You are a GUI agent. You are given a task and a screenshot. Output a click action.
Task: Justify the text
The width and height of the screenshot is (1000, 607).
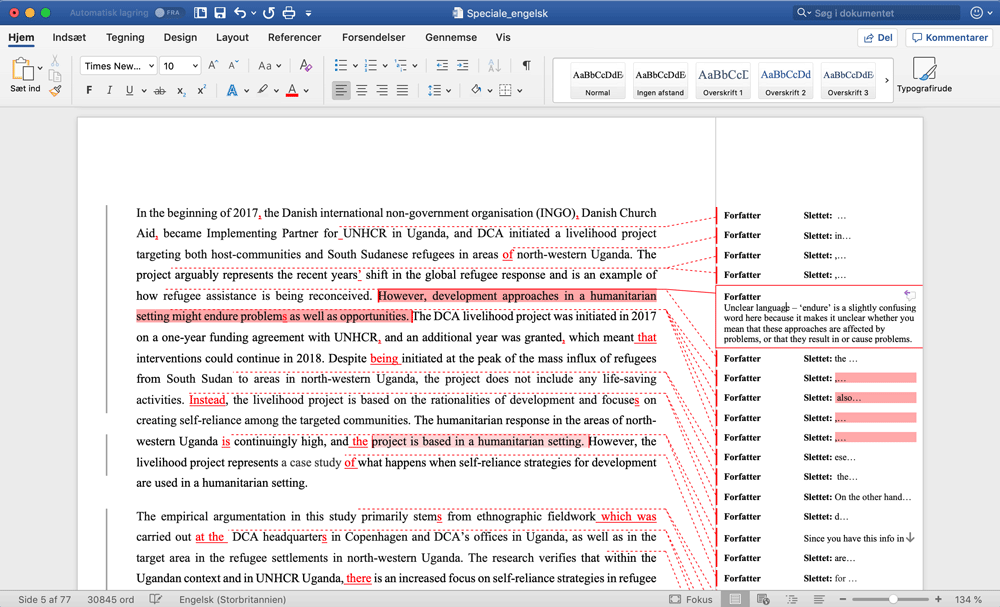point(402,91)
